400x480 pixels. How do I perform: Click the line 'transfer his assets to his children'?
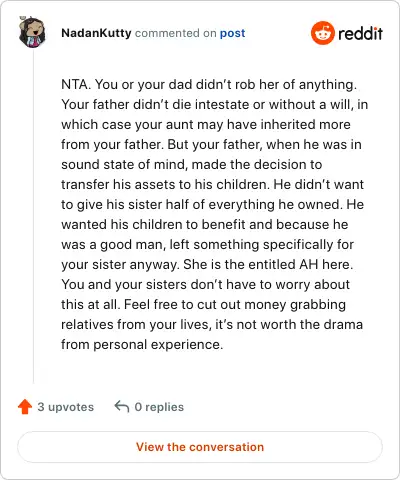click(165, 185)
